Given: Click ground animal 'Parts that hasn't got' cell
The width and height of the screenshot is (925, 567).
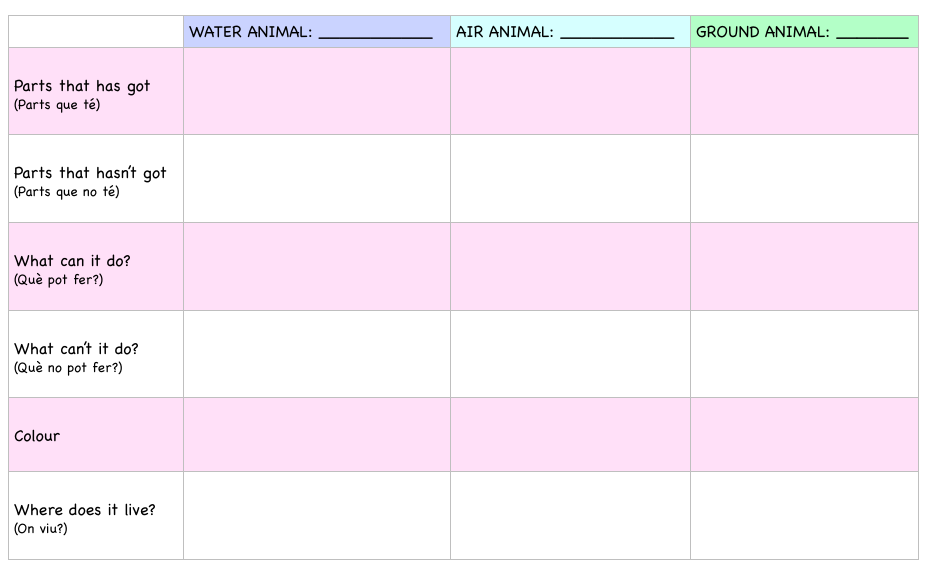Looking at the screenshot, I should 804,178.
